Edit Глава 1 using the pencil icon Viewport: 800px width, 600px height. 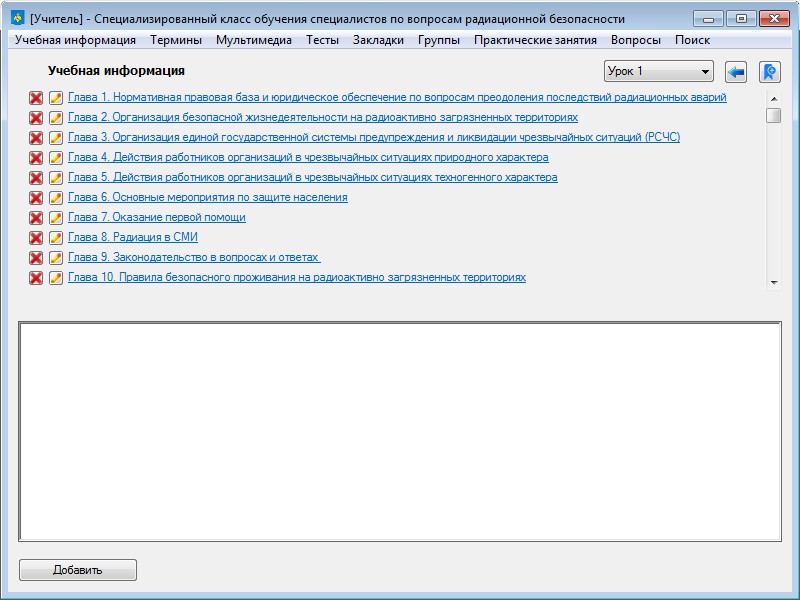pyautogui.click(x=56, y=98)
